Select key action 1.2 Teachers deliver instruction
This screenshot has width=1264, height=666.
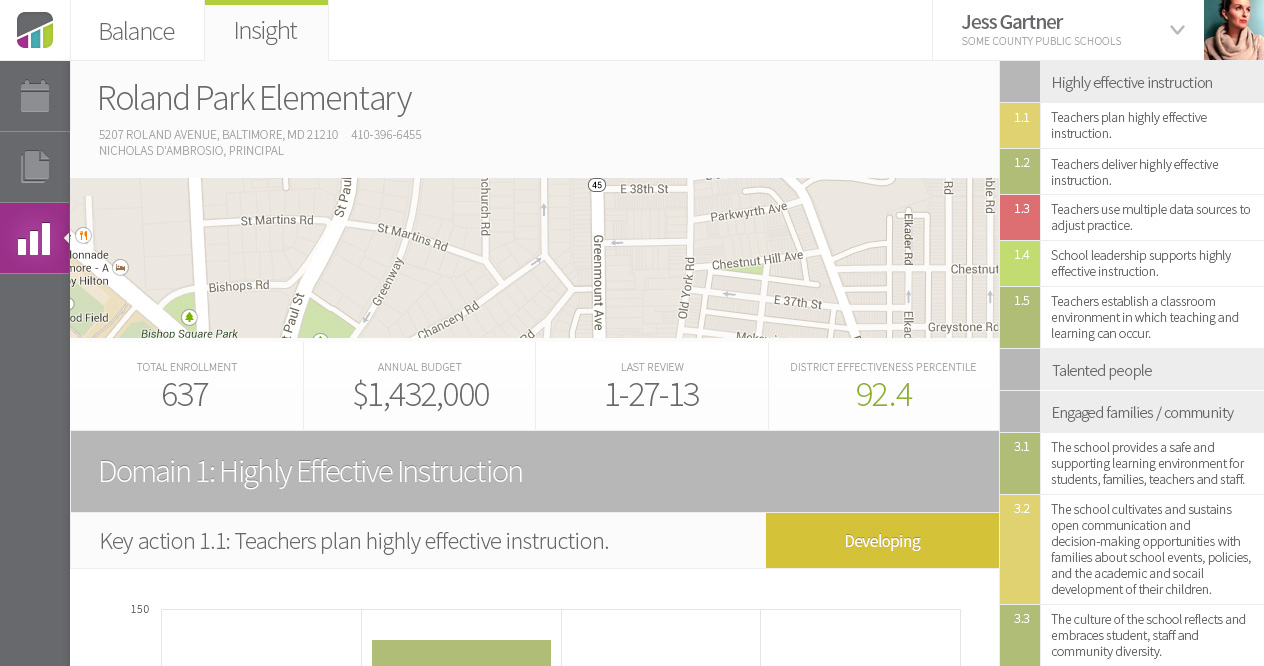pos(1132,172)
